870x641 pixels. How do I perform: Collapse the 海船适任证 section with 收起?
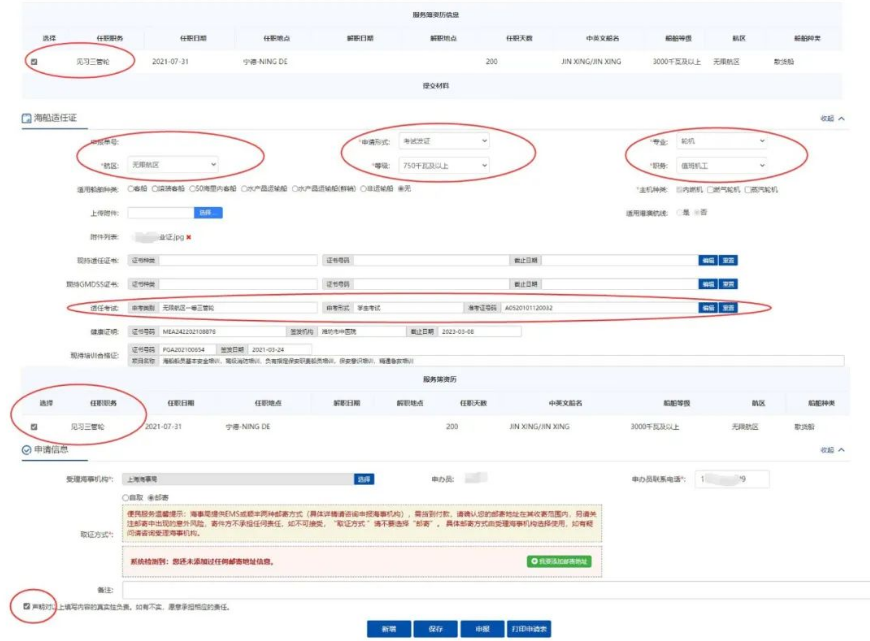(x=832, y=119)
